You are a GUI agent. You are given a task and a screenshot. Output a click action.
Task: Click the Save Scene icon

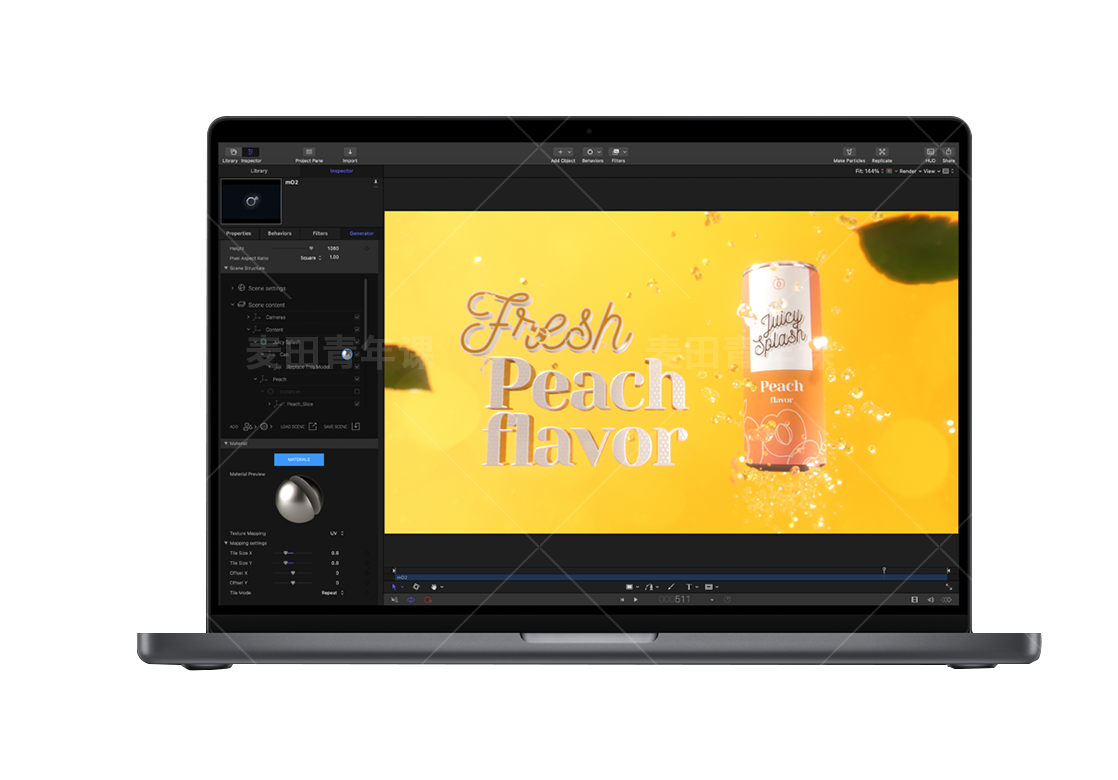[356, 426]
